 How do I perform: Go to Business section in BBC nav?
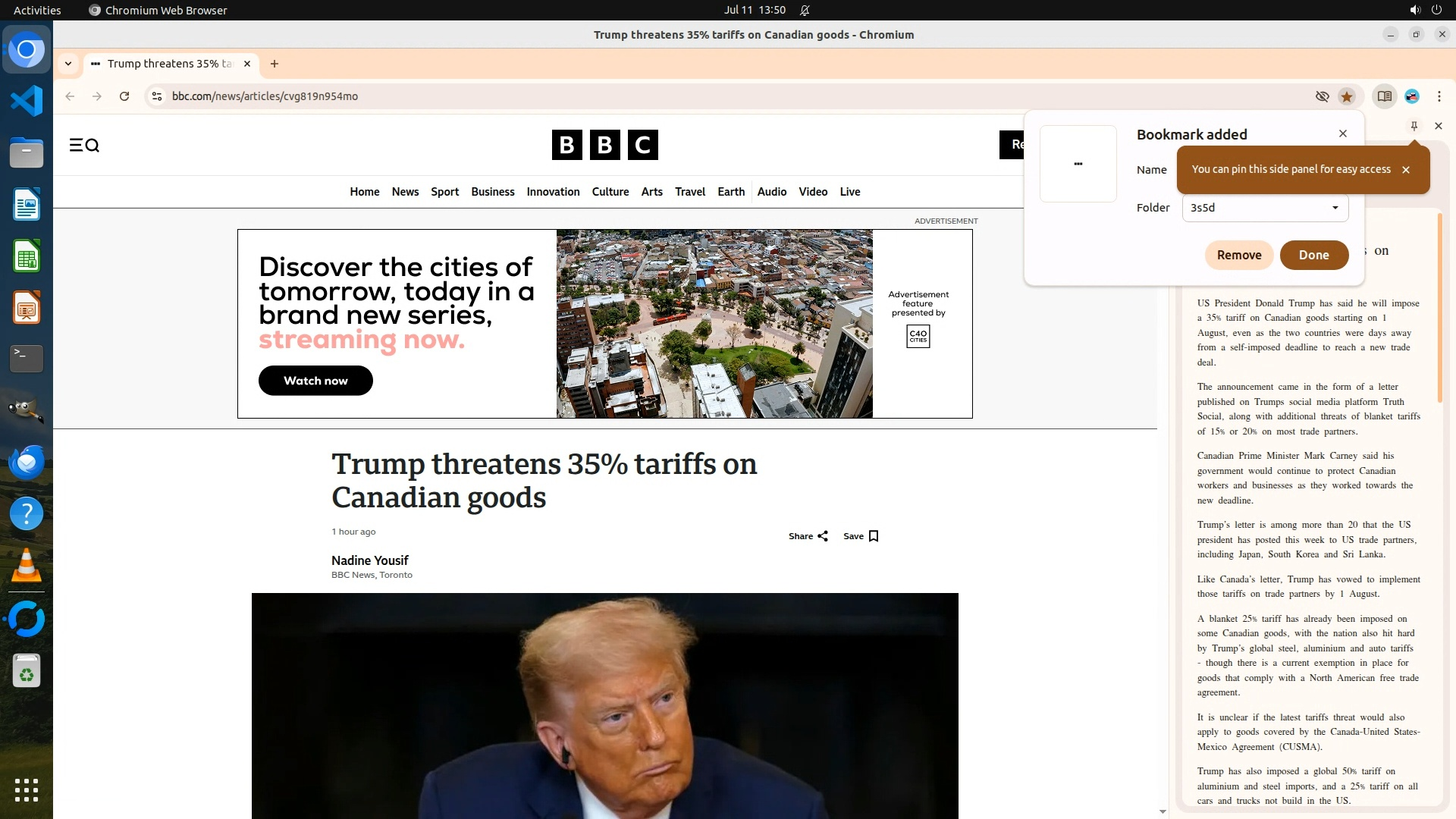click(492, 192)
